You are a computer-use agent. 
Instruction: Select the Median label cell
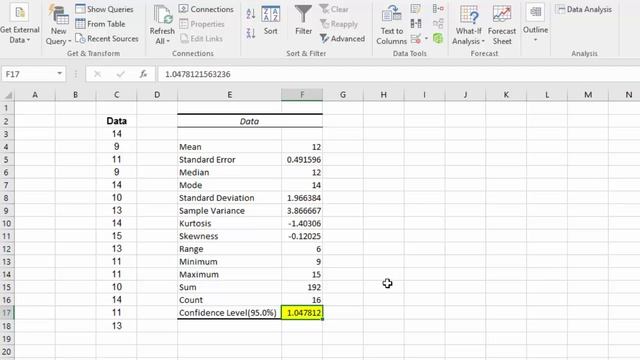(229, 172)
